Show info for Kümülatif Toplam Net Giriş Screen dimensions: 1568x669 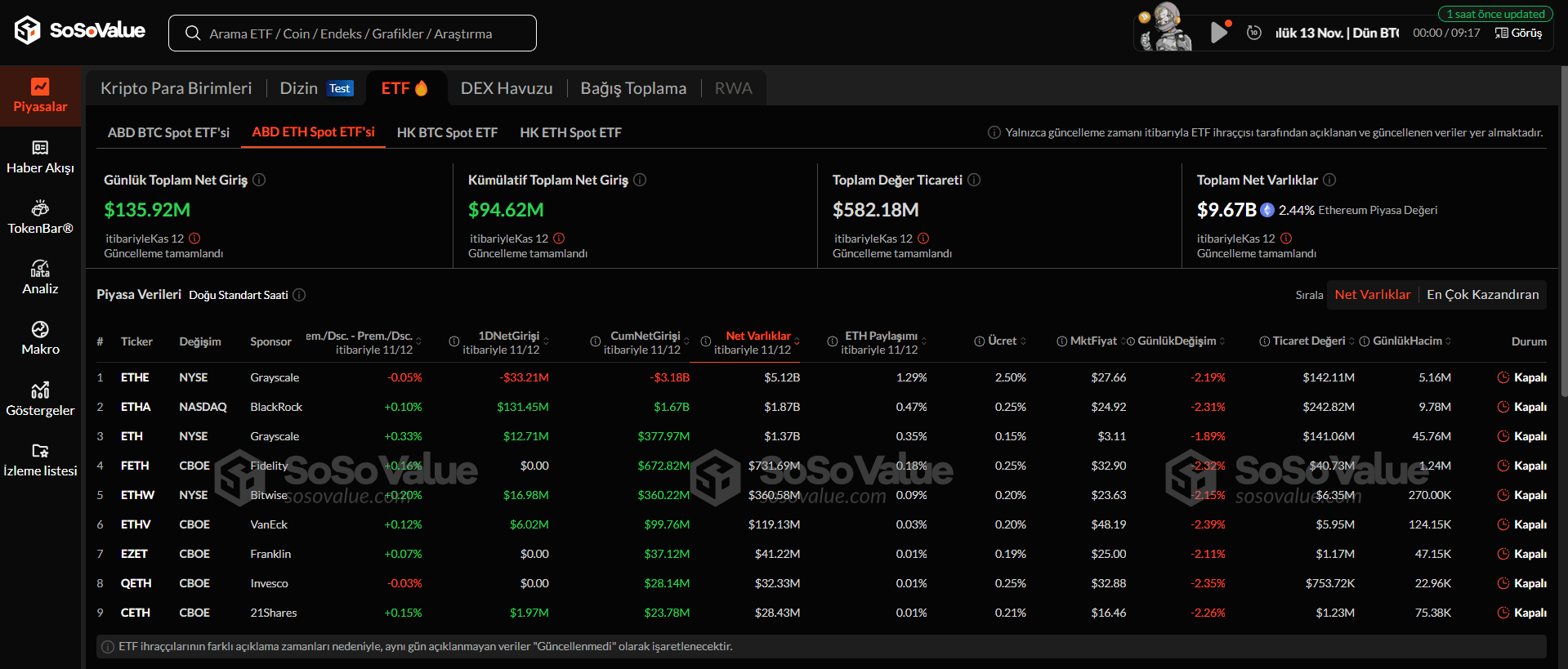pos(640,180)
